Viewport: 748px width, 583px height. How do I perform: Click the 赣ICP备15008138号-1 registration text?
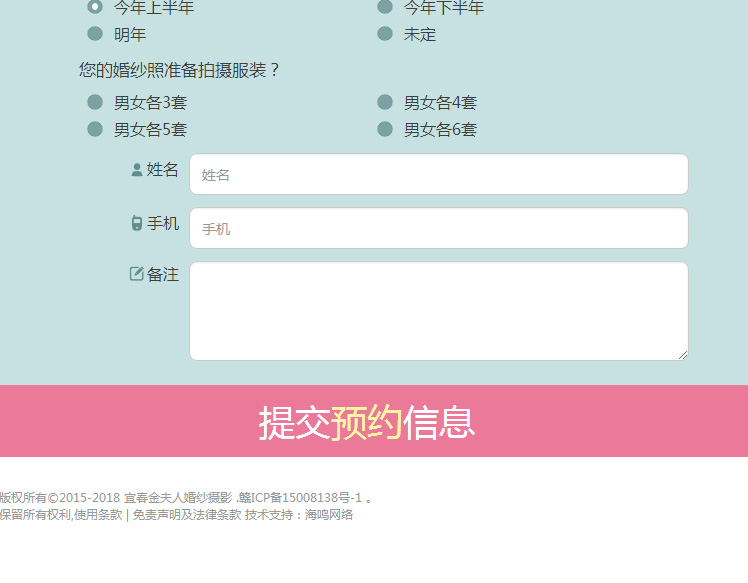coord(301,498)
